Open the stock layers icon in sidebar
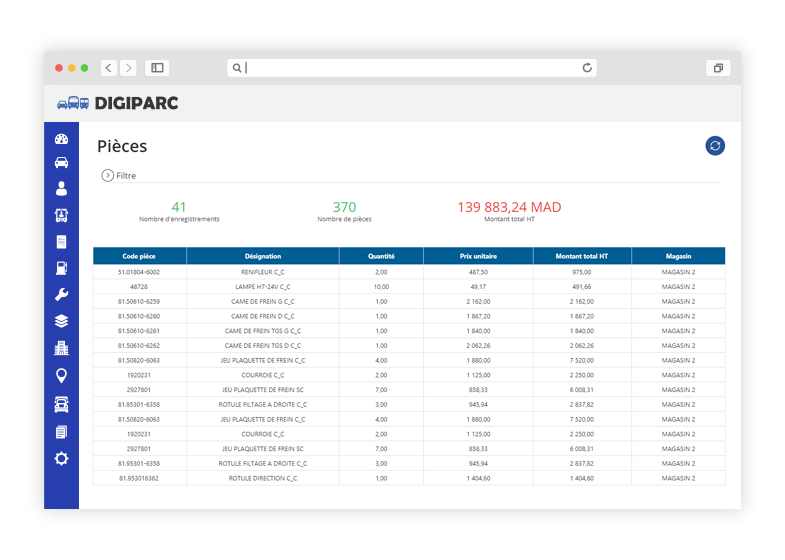The width and height of the screenshot is (785, 560). click(x=62, y=321)
